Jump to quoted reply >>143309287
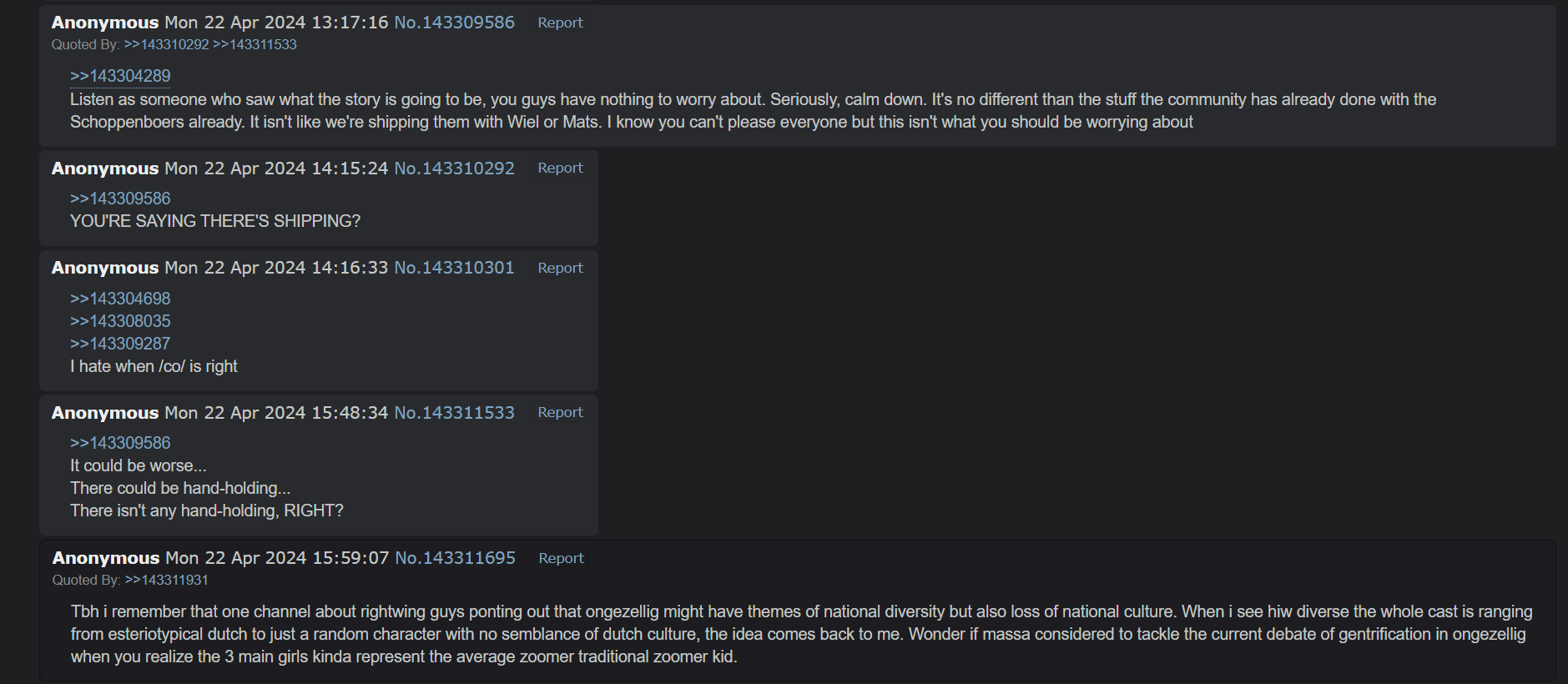This screenshot has height=684, width=1568. [120, 344]
